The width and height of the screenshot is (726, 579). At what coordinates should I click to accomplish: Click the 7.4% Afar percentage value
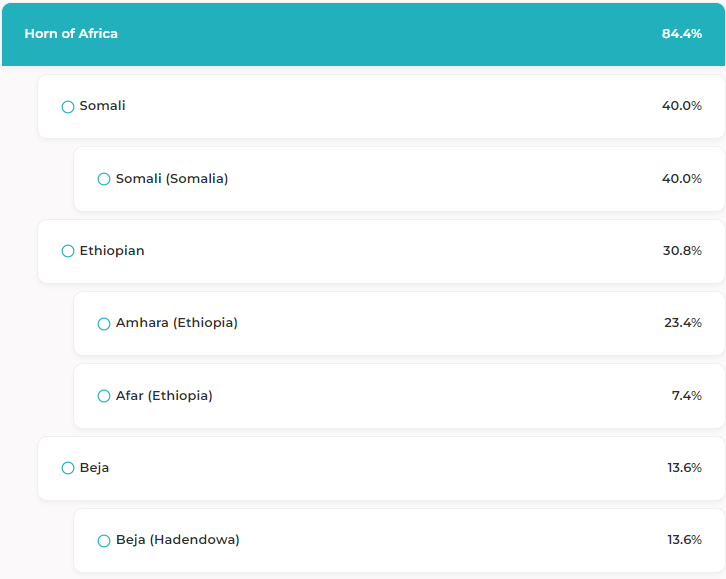[x=686, y=396]
